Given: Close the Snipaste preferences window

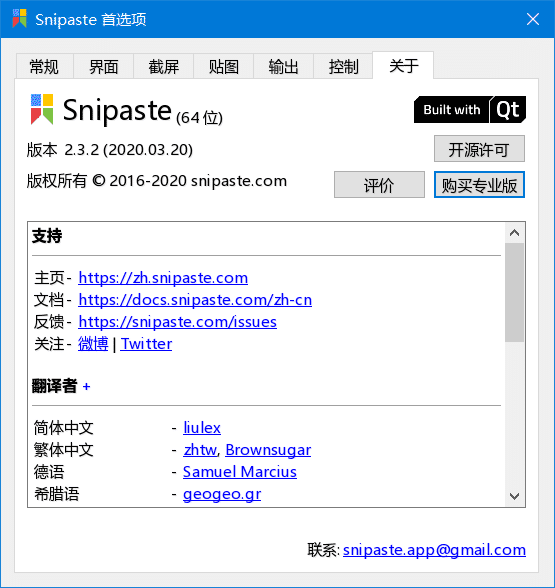Looking at the screenshot, I should 532,19.
